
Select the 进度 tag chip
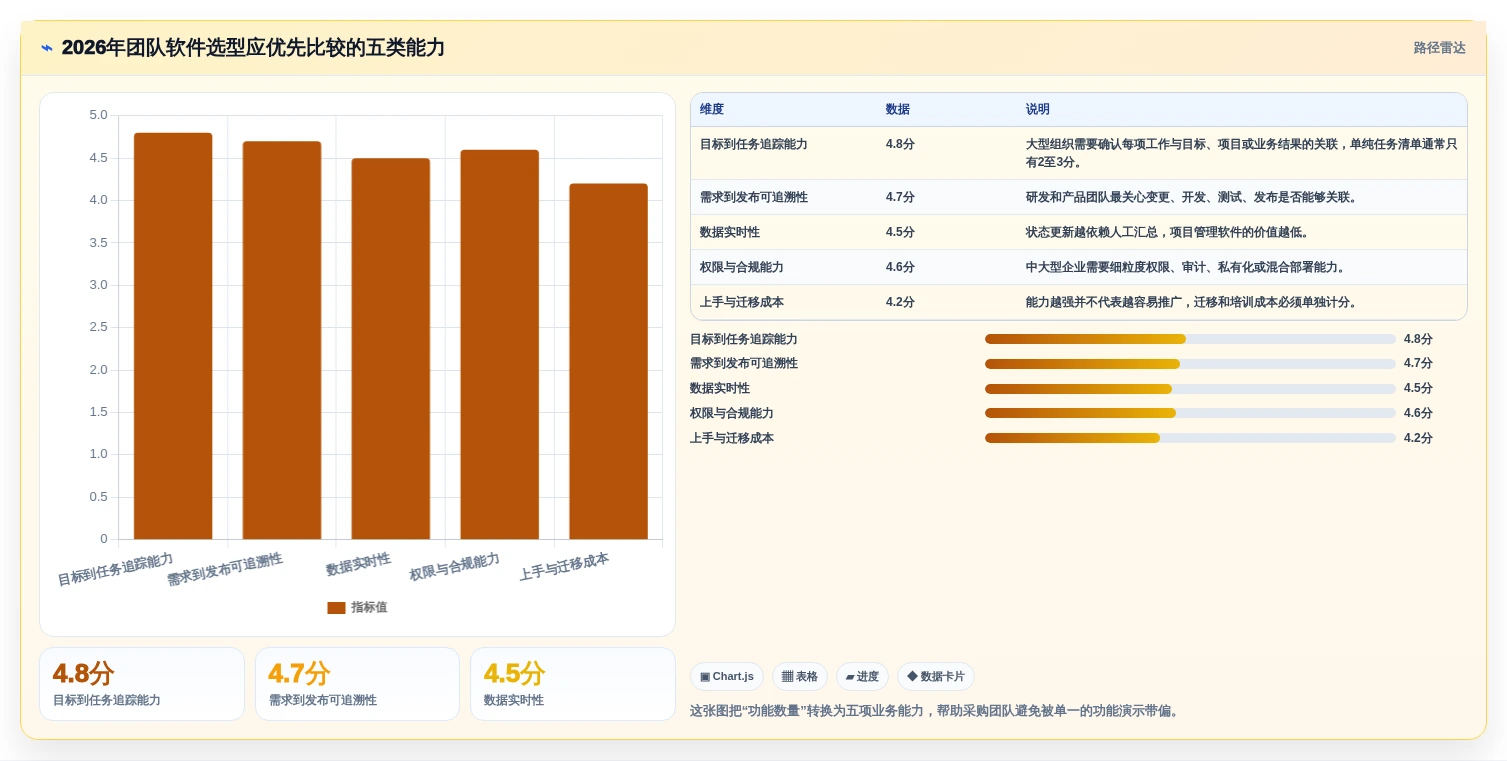point(862,677)
